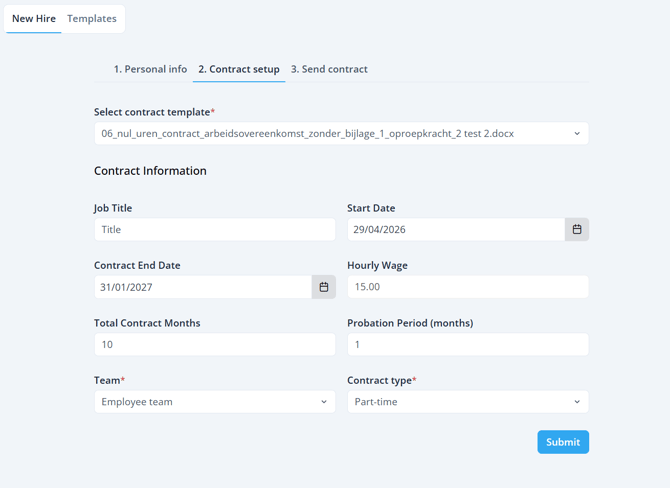Click the Team field label
Screen dimensions: 670x488
[109, 380]
